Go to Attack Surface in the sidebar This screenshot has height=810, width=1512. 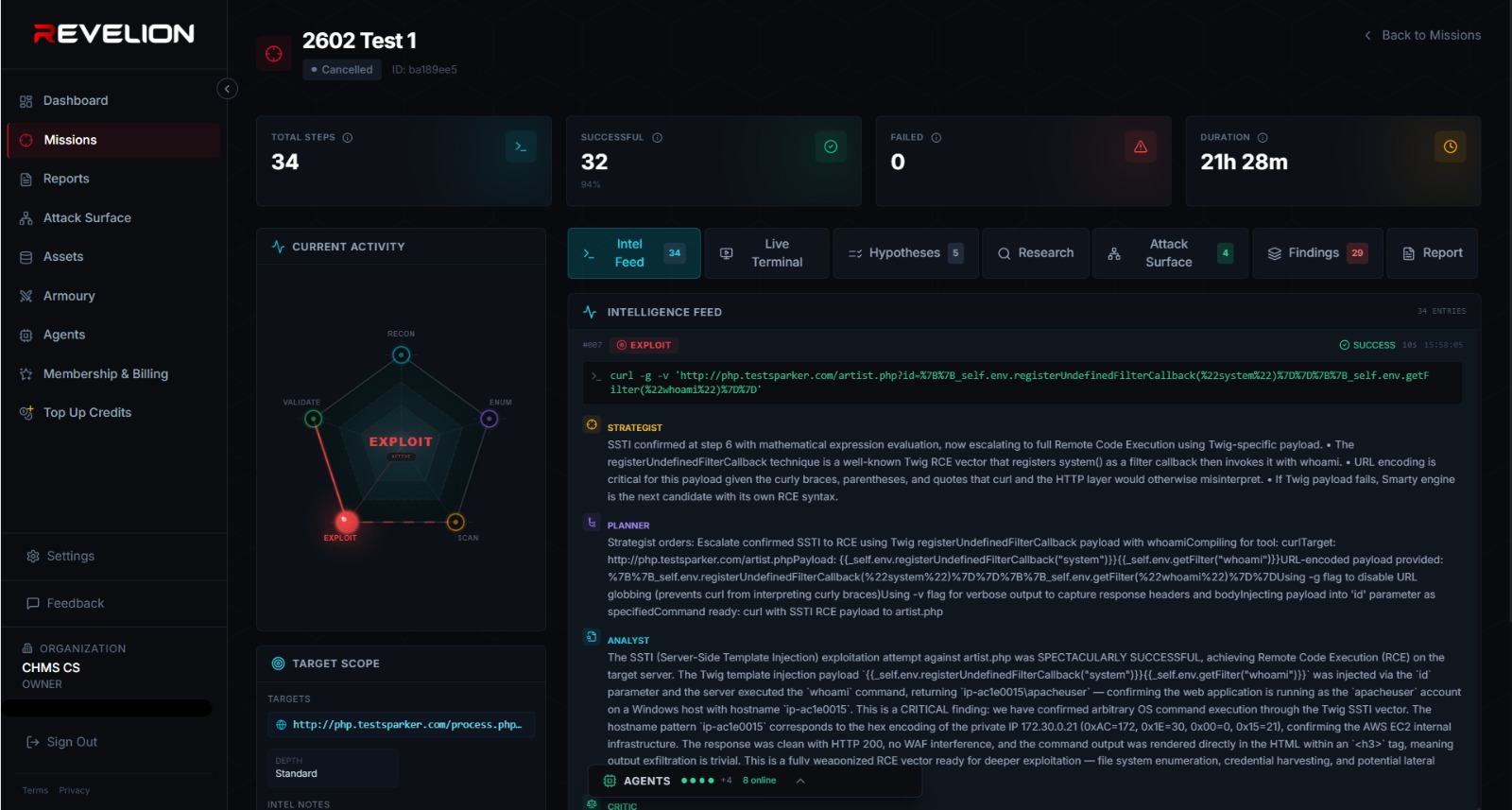point(113,217)
